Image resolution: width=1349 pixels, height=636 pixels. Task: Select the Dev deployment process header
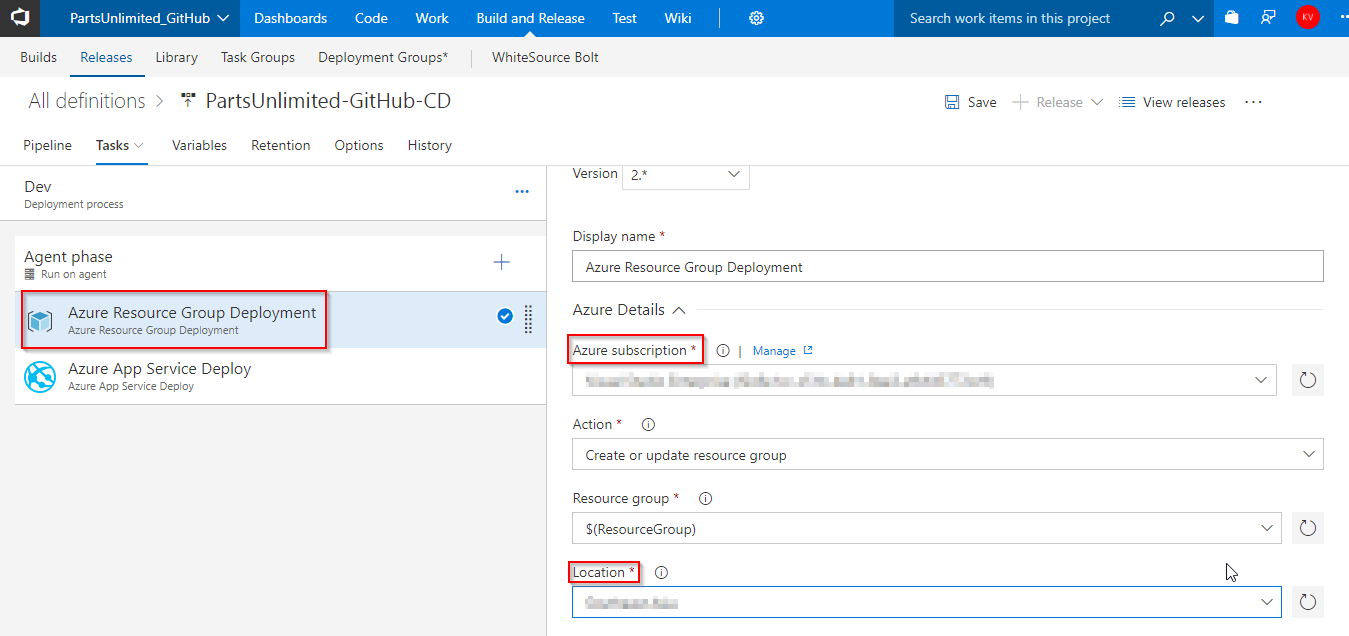point(273,194)
